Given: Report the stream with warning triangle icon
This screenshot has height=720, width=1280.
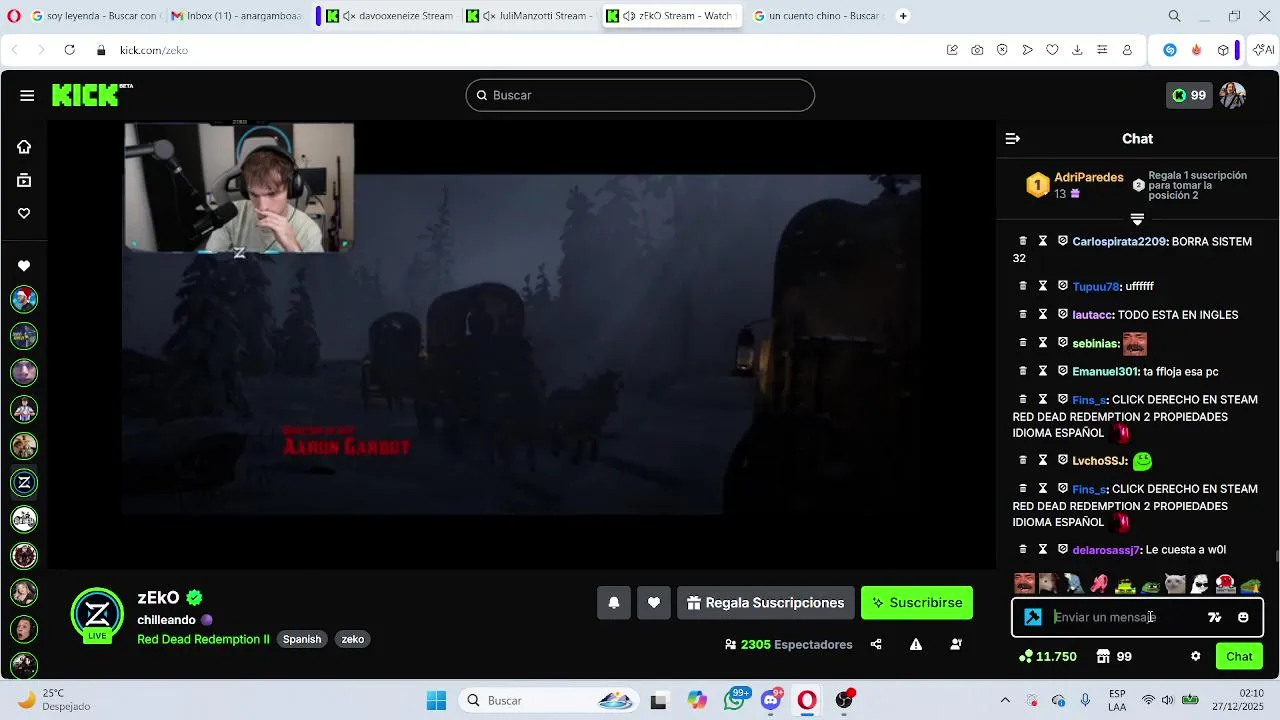Looking at the screenshot, I should coord(916,644).
